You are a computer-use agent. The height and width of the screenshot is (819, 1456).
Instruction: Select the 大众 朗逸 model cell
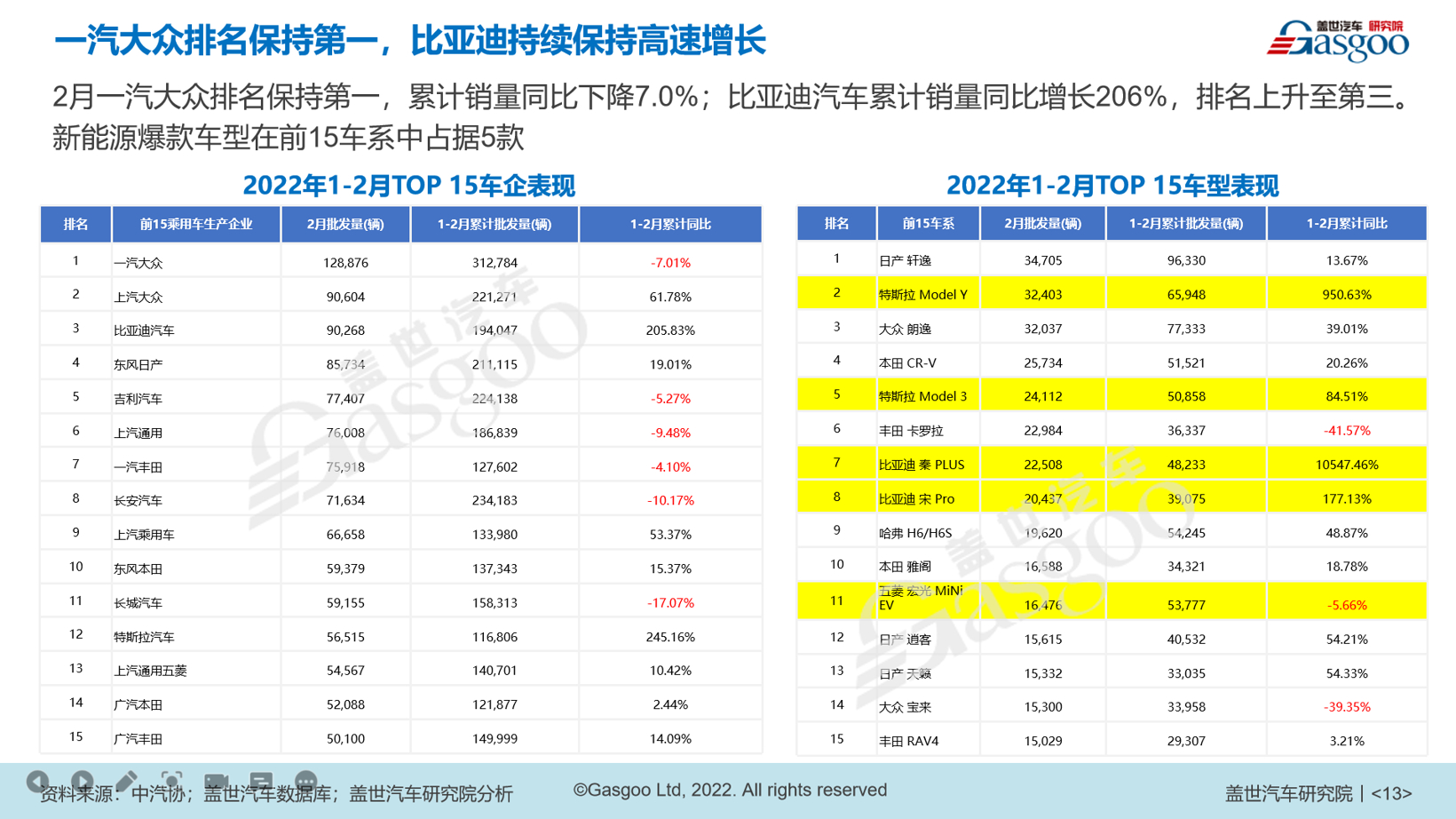point(928,329)
